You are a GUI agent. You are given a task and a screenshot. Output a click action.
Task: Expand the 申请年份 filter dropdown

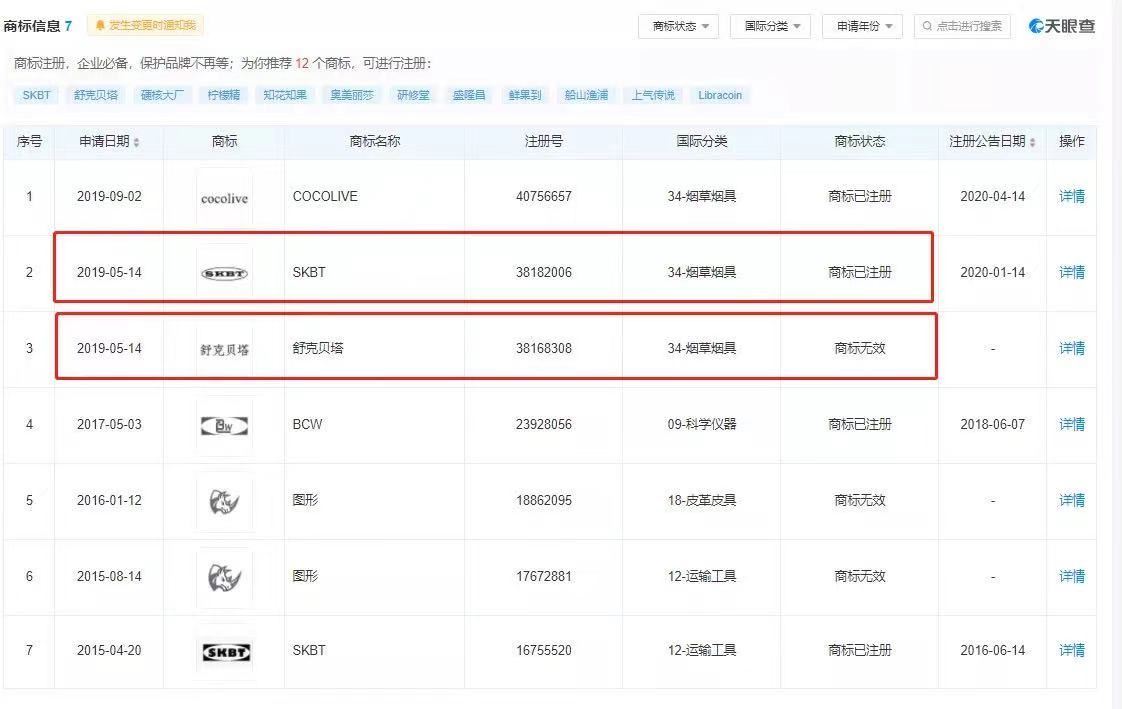click(x=863, y=26)
